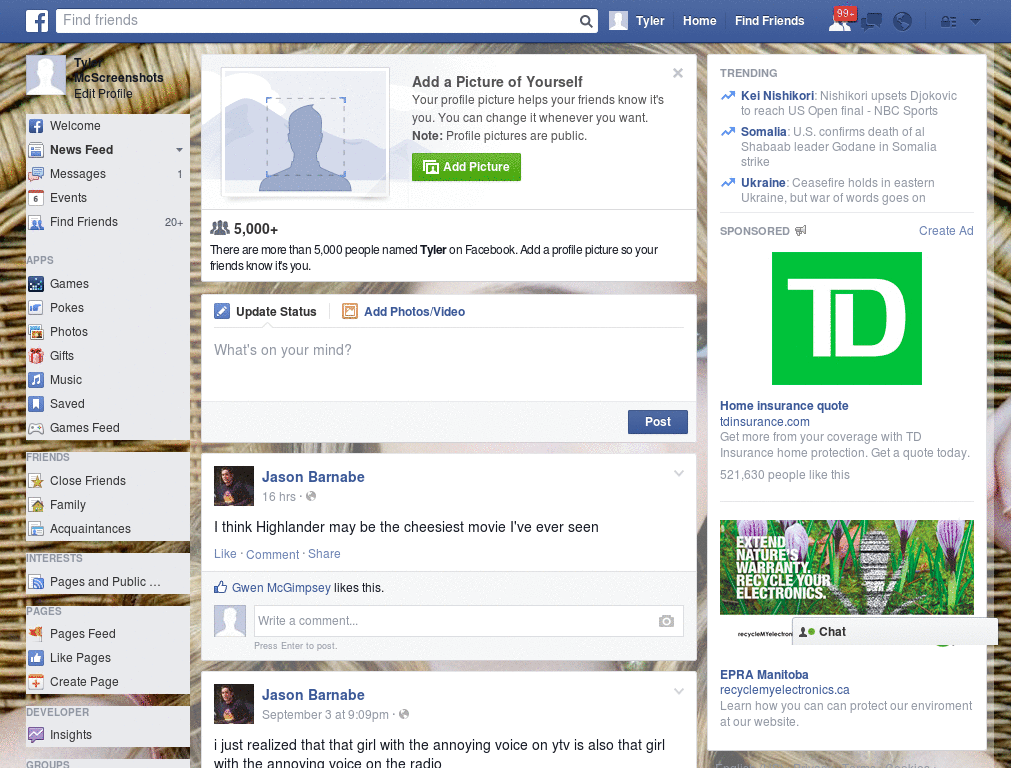Click the profile picture placeholder image
Screen dimensions: 1024x768
click(x=306, y=133)
